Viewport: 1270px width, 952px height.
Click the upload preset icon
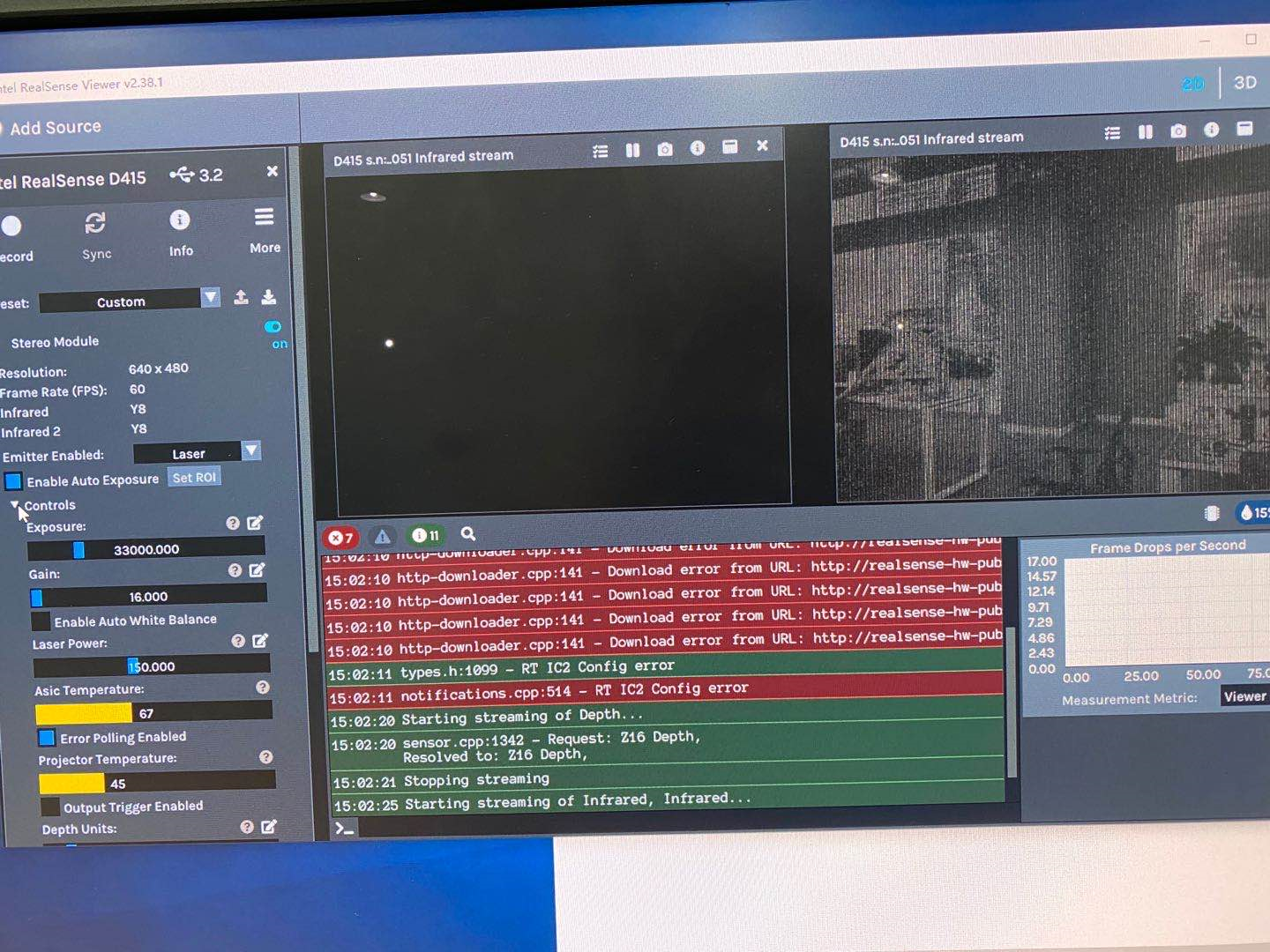pos(241,297)
